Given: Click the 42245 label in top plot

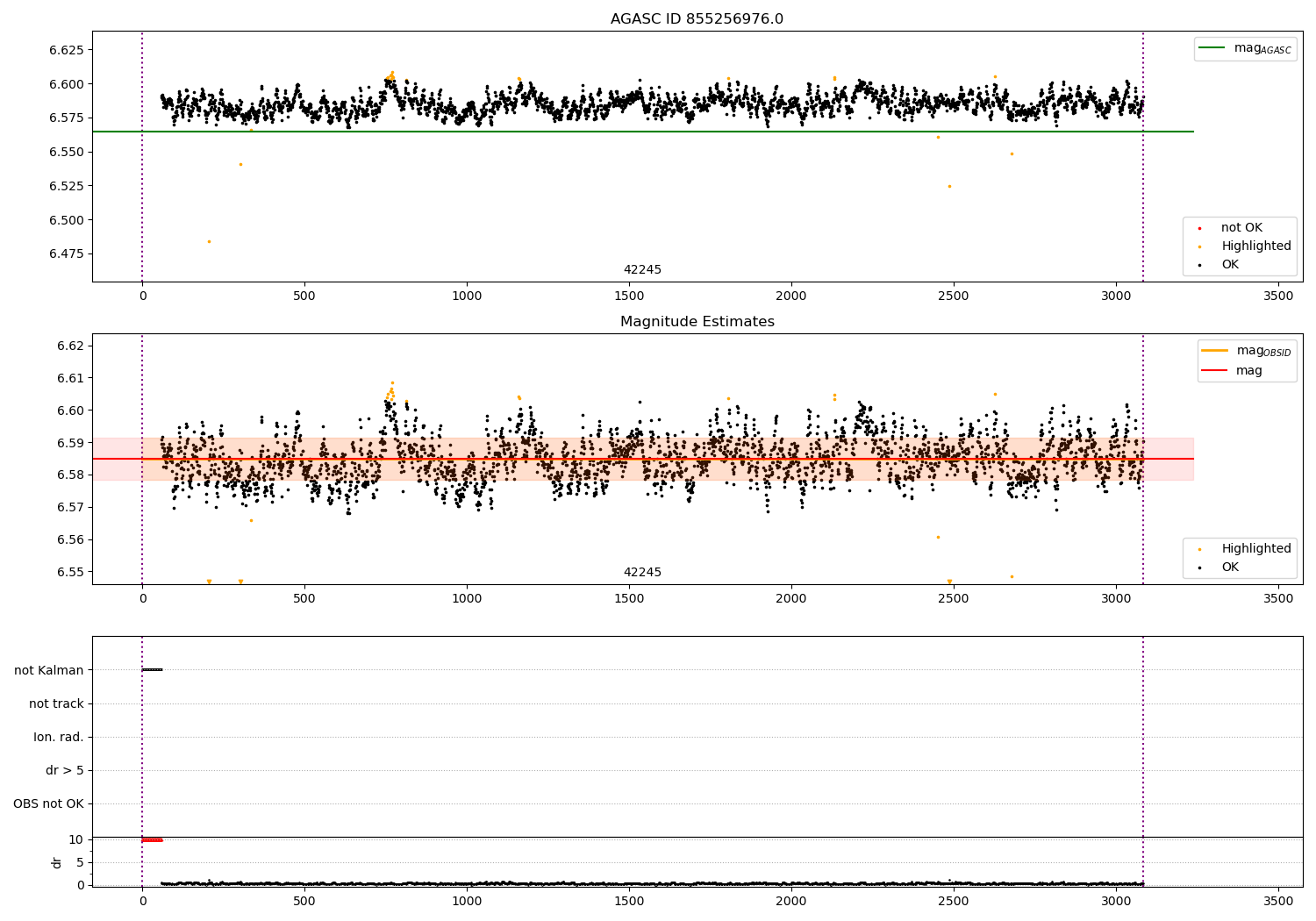Looking at the screenshot, I should (x=642, y=270).
